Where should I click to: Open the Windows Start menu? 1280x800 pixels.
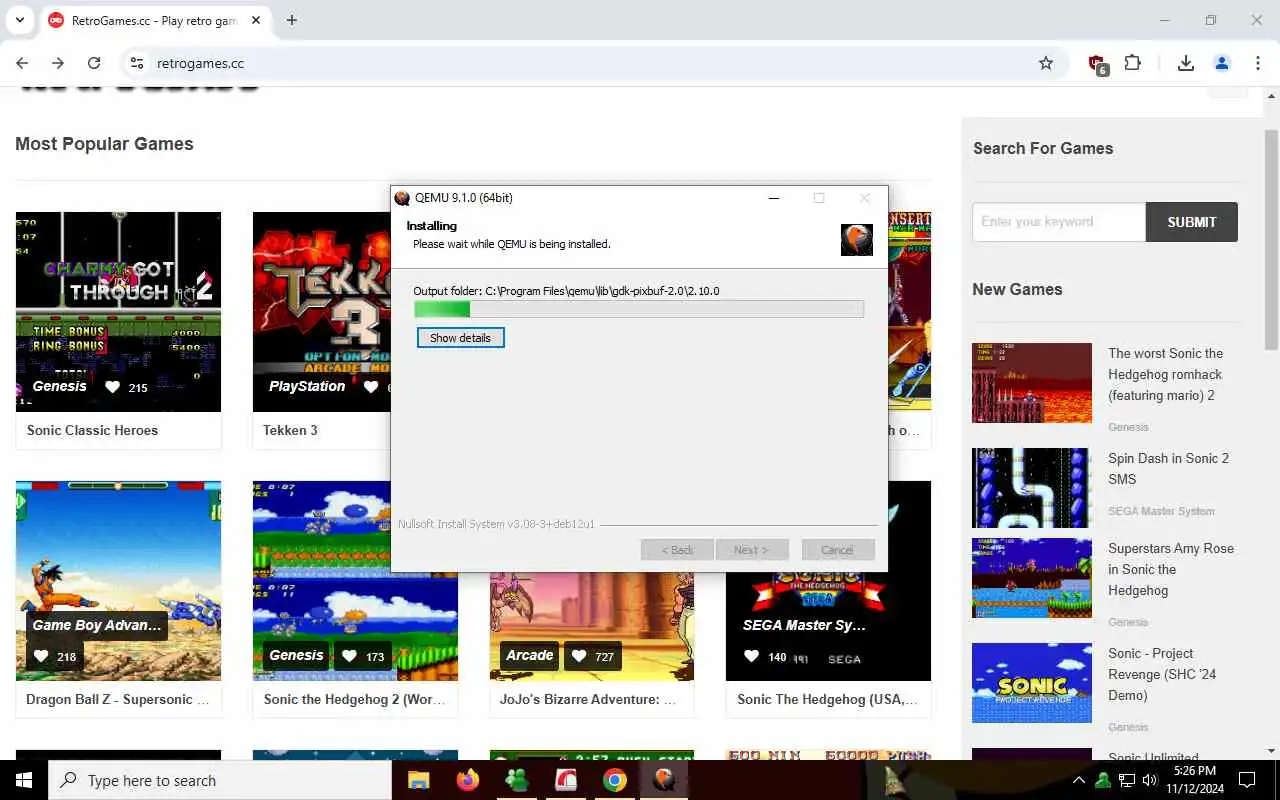click(24, 780)
